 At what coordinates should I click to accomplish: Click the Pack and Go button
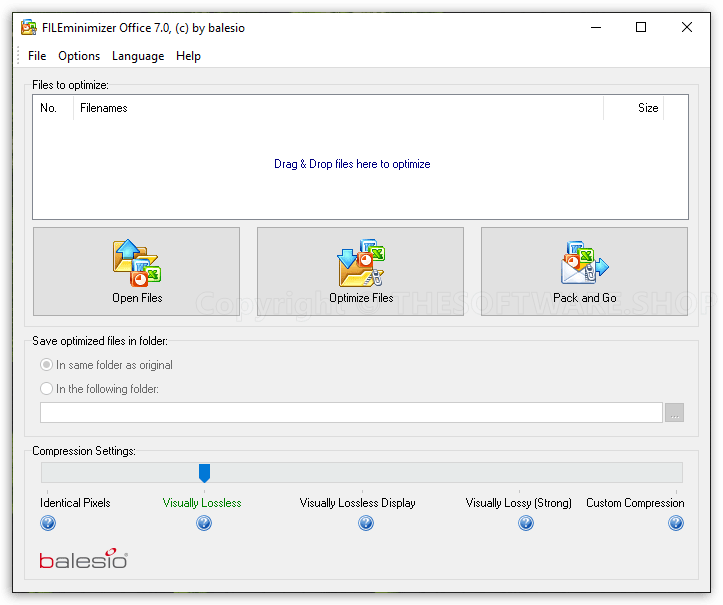tap(584, 272)
